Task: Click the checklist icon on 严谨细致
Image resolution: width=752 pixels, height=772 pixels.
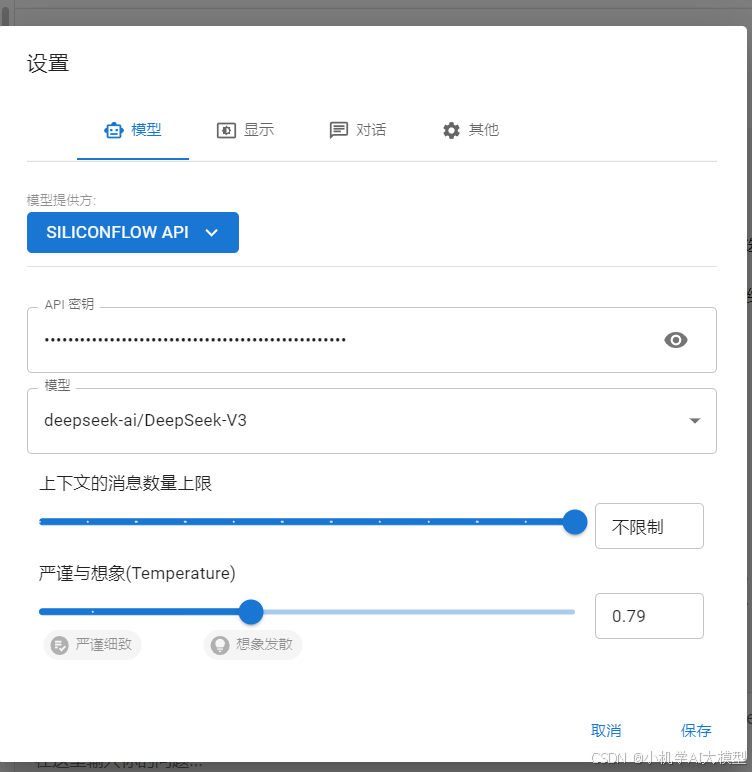Action: click(x=60, y=645)
